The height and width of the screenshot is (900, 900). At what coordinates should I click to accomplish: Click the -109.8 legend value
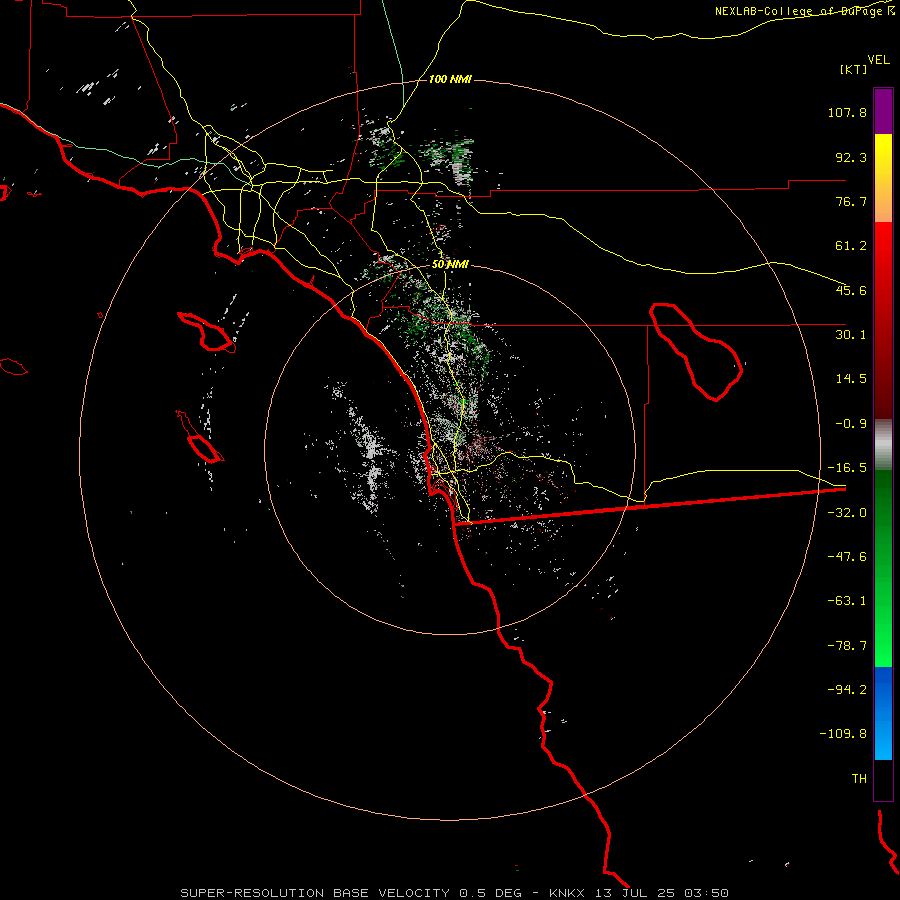(843, 734)
